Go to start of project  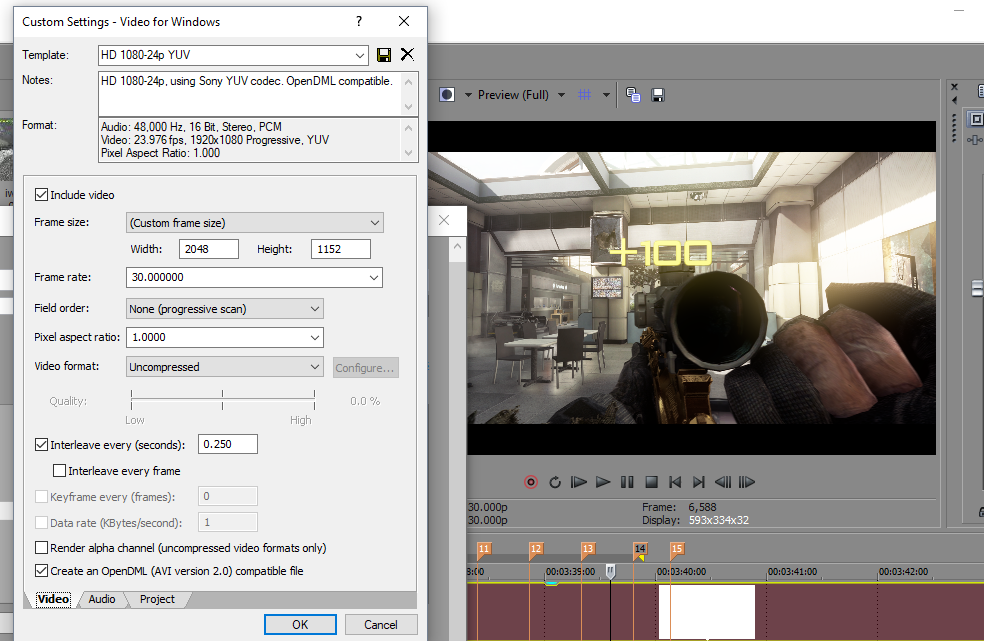click(675, 482)
